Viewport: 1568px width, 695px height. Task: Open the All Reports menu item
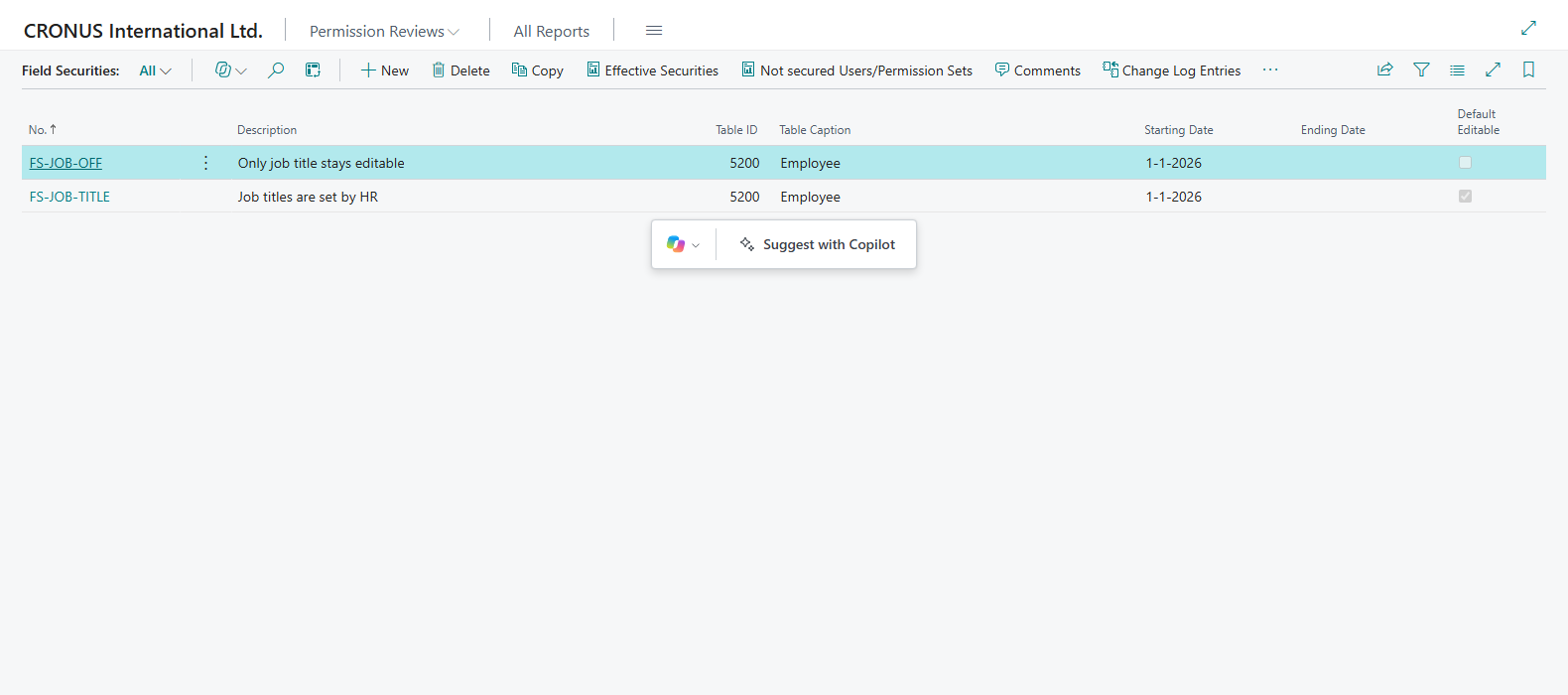(552, 31)
